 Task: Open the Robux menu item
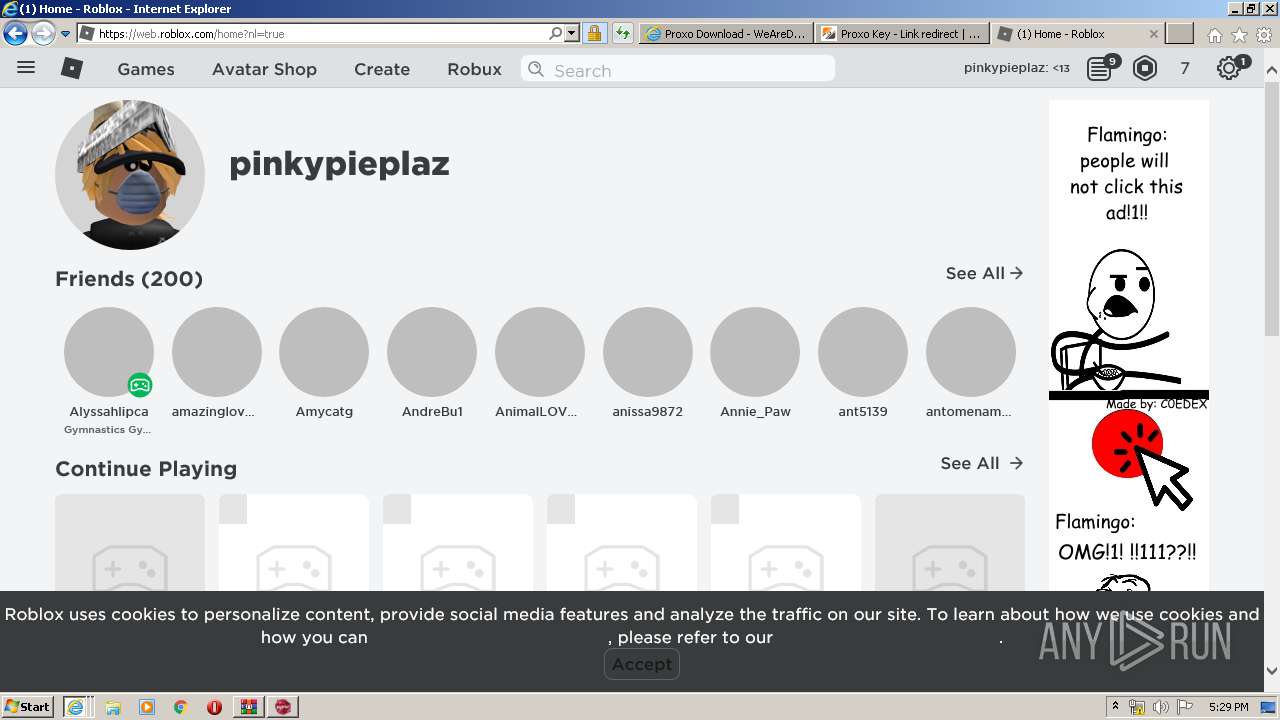pos(474,69)
